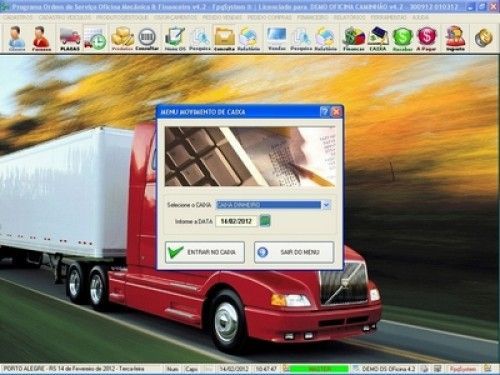The image size is (500, 375).
Task: Open the PRODUTOS/ESTOQUE menu
Action: [122, 17]
